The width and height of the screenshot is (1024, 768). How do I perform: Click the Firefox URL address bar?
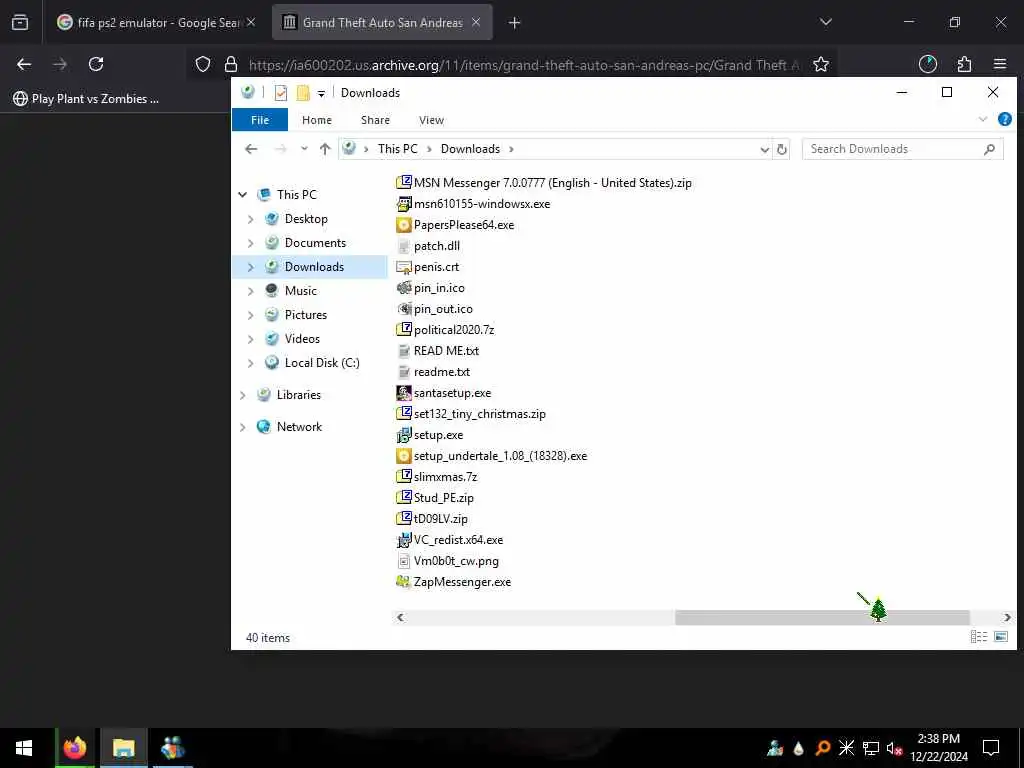524,65
